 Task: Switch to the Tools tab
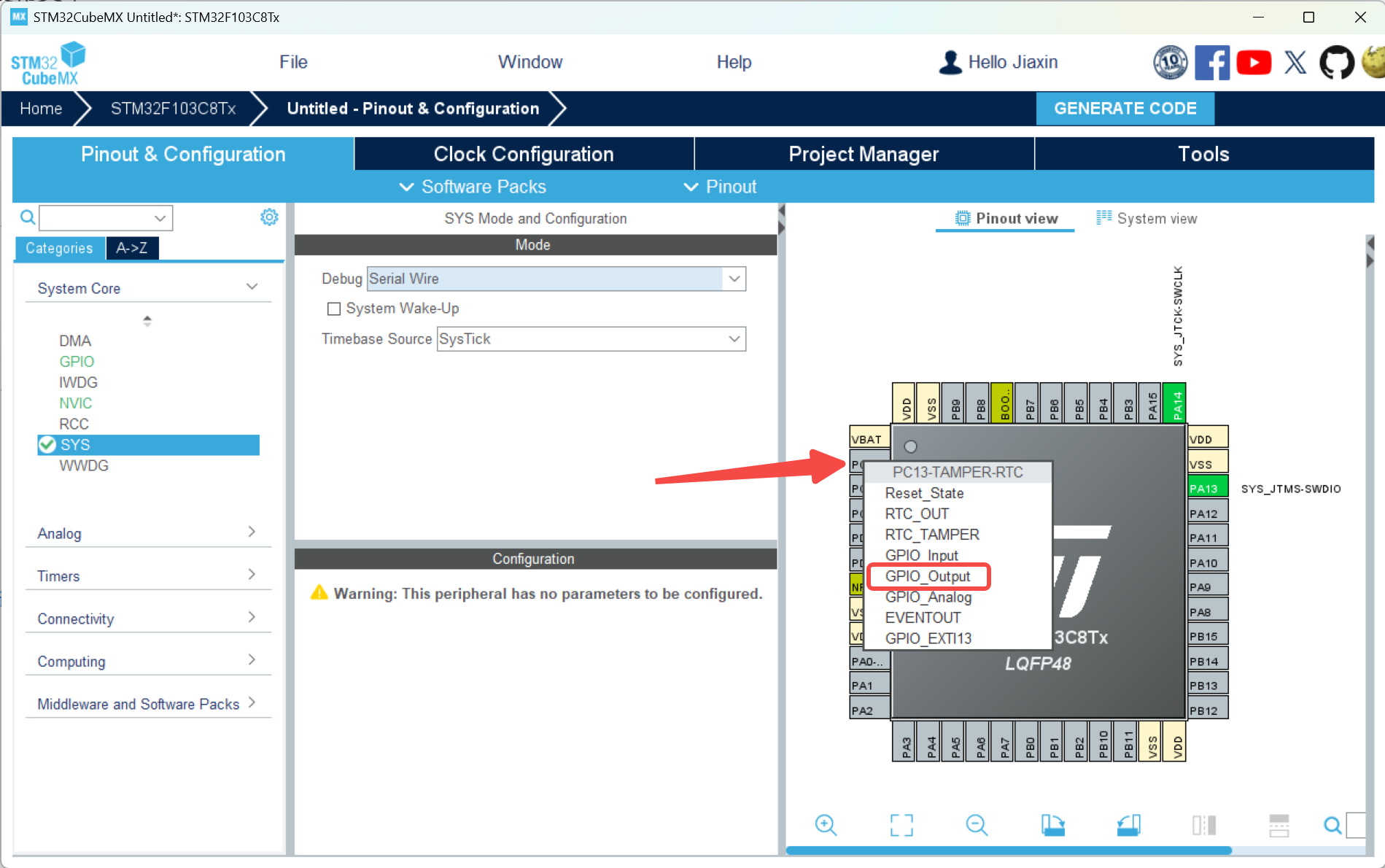pyautogui.click(x=1203, y=154)
